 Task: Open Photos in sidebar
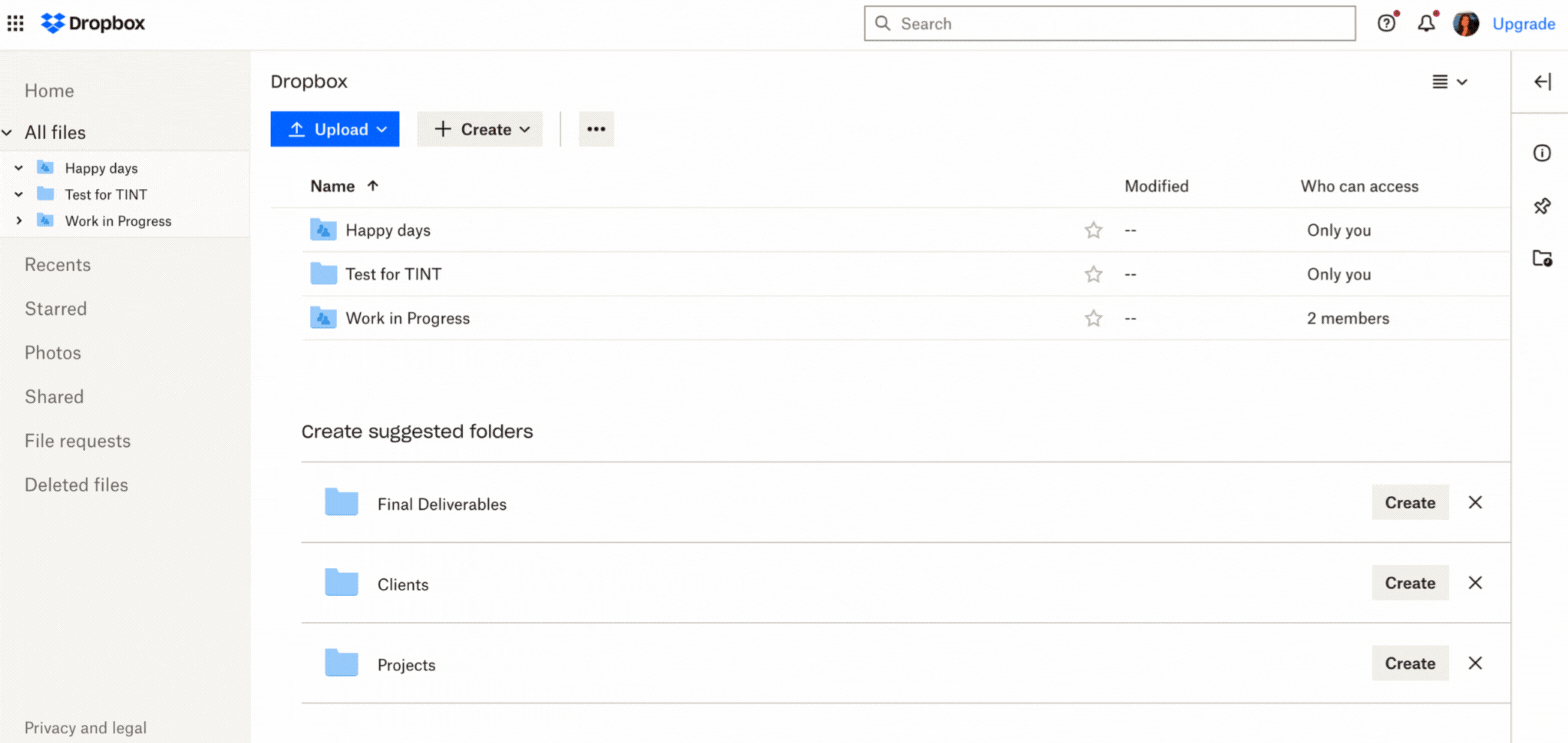tap(53, 353)
